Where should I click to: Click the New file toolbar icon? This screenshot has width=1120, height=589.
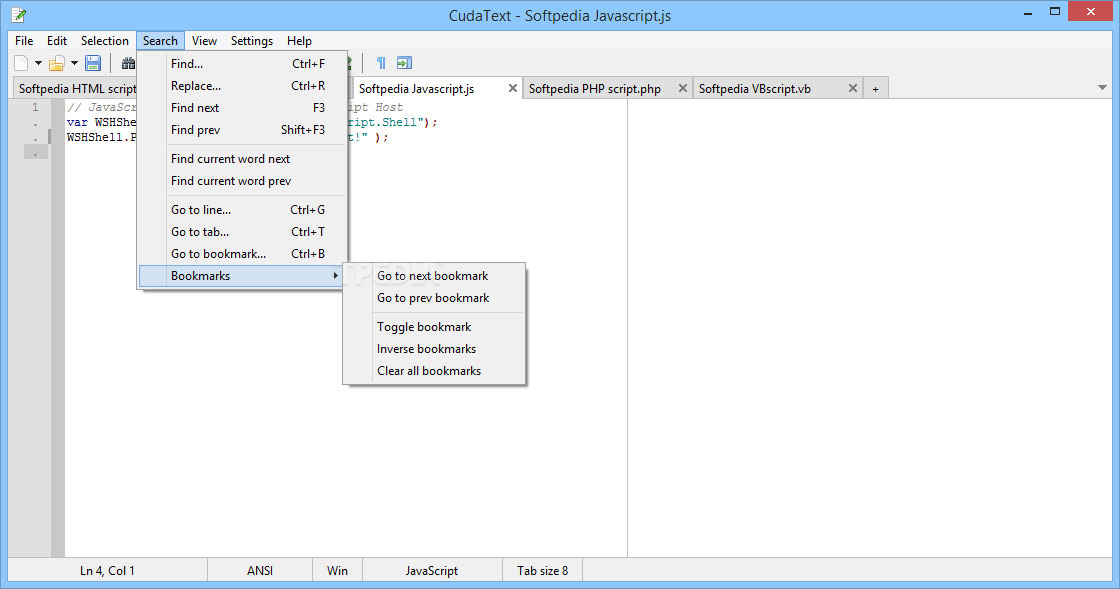[x=22, y=64]
